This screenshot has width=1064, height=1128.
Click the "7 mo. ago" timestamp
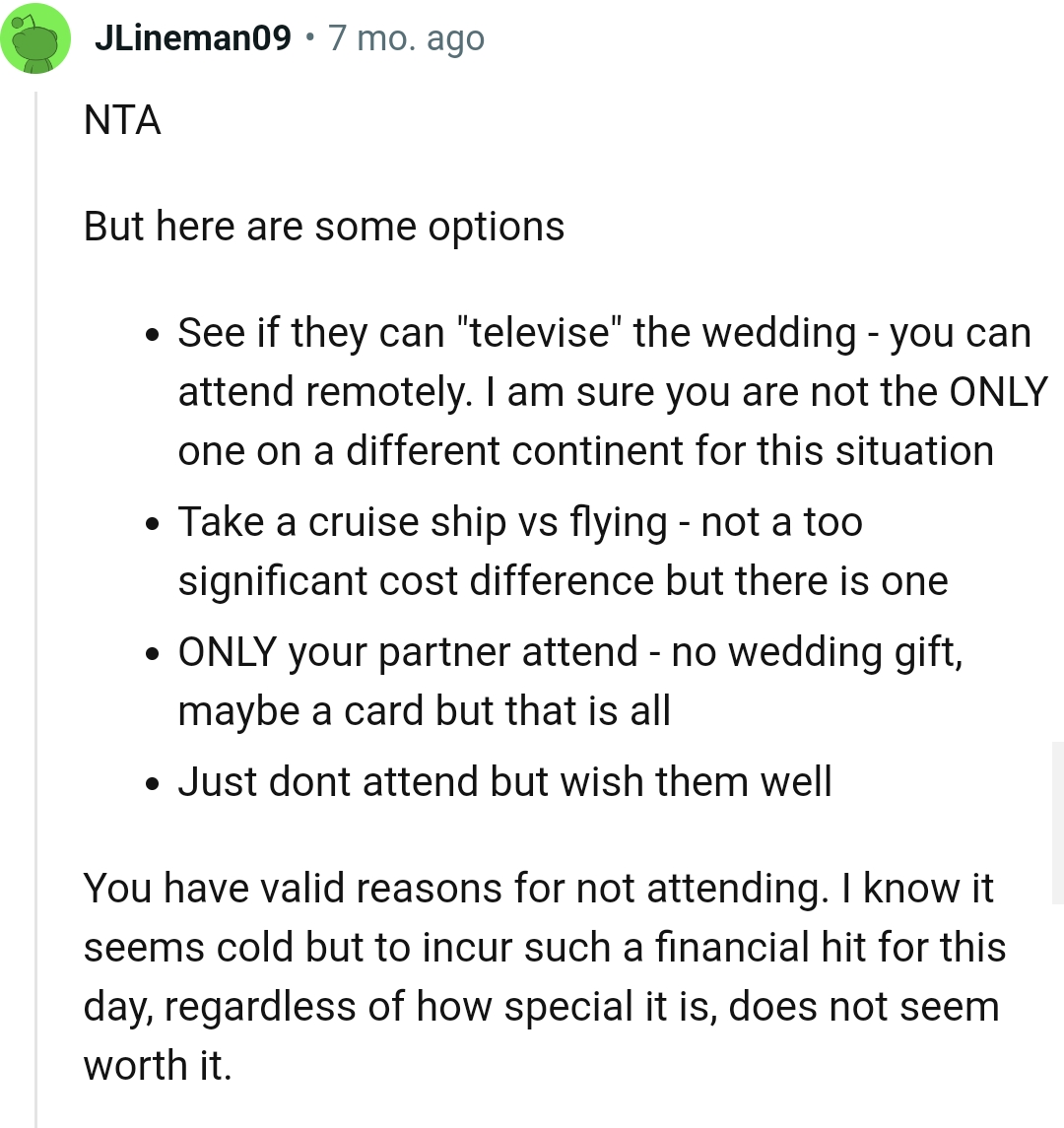pos(406,38)
